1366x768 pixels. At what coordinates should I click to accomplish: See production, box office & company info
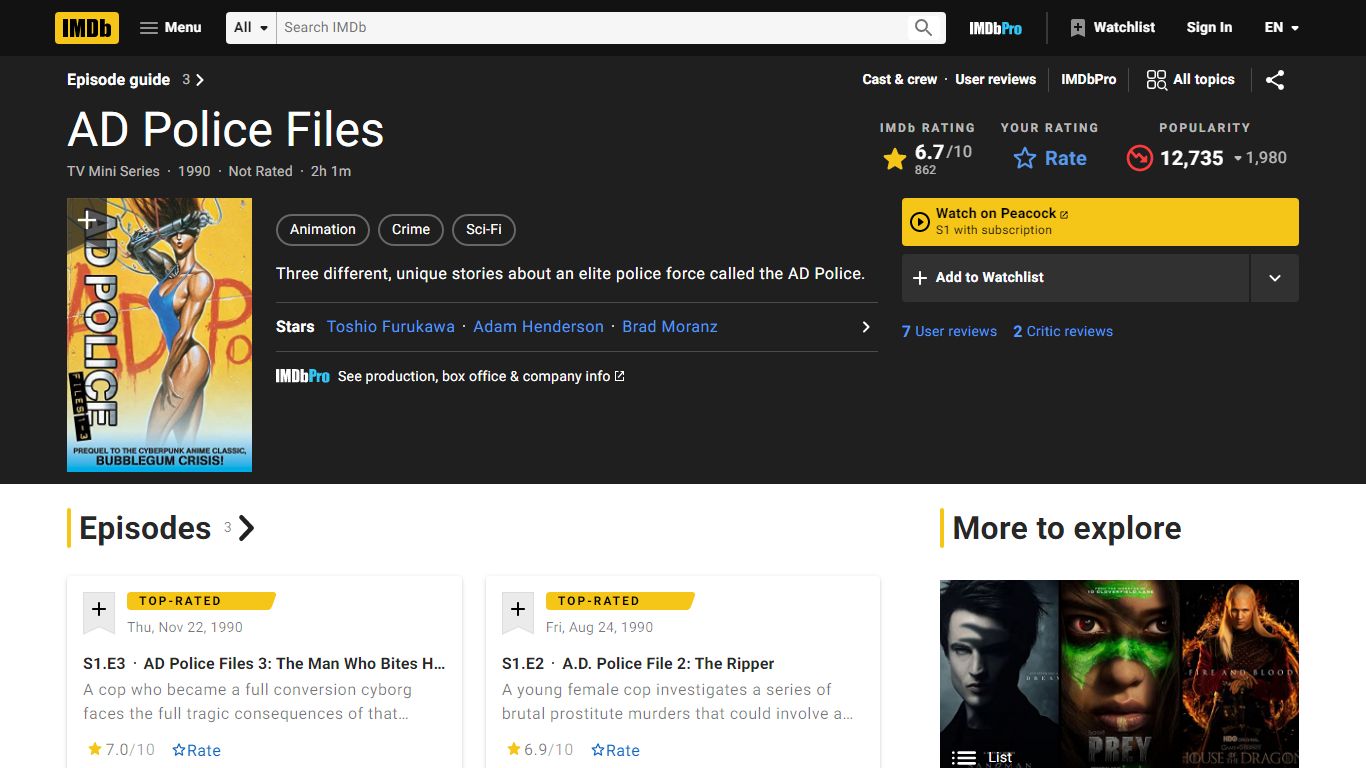pos(481,376)
